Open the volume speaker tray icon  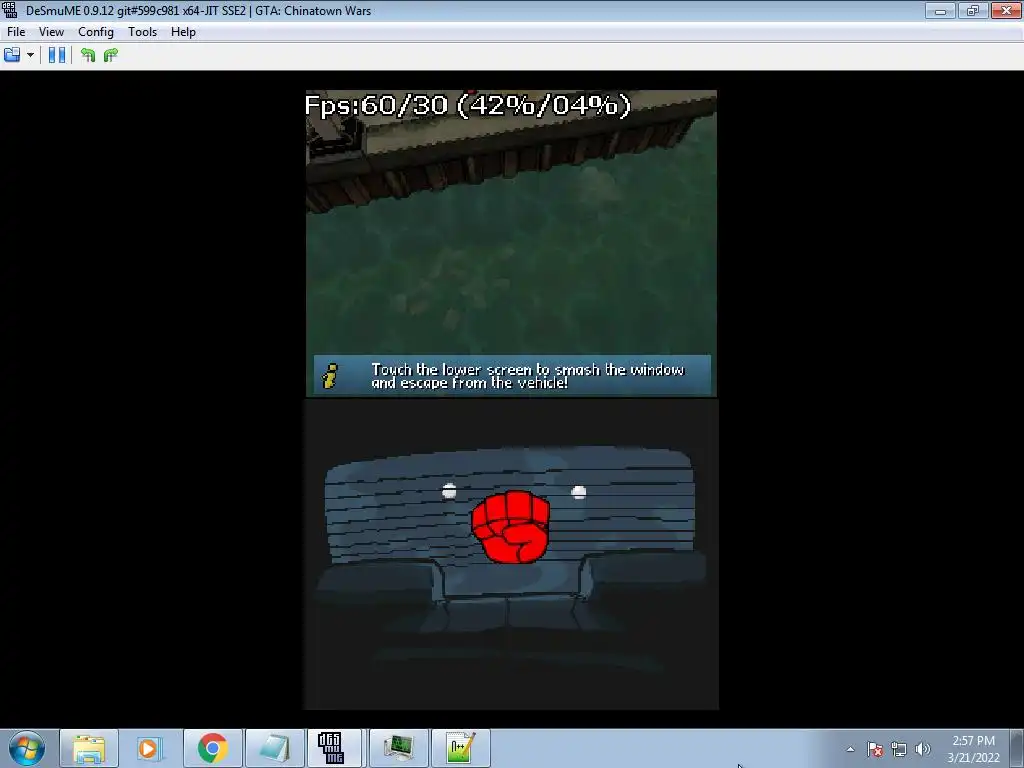922,749
